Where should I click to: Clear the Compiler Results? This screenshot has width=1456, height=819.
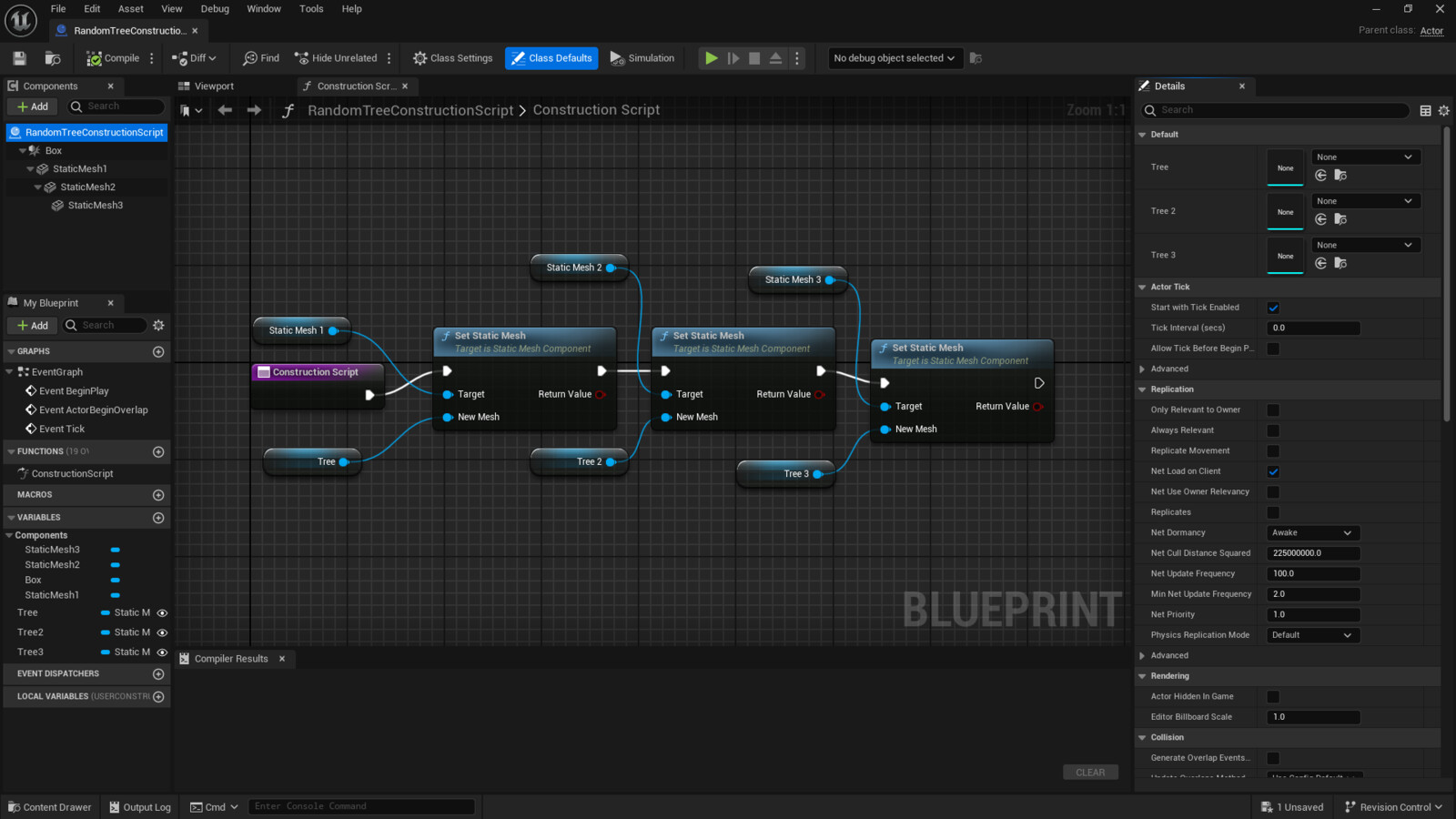pos(1090,773)
